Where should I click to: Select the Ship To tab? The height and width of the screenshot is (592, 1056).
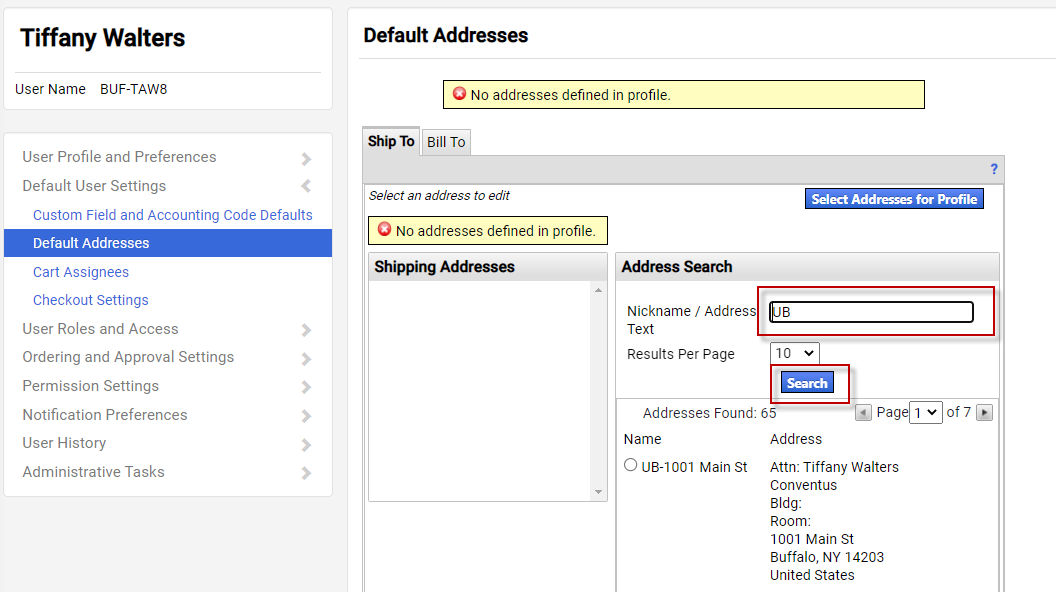(x=391, y=141)
